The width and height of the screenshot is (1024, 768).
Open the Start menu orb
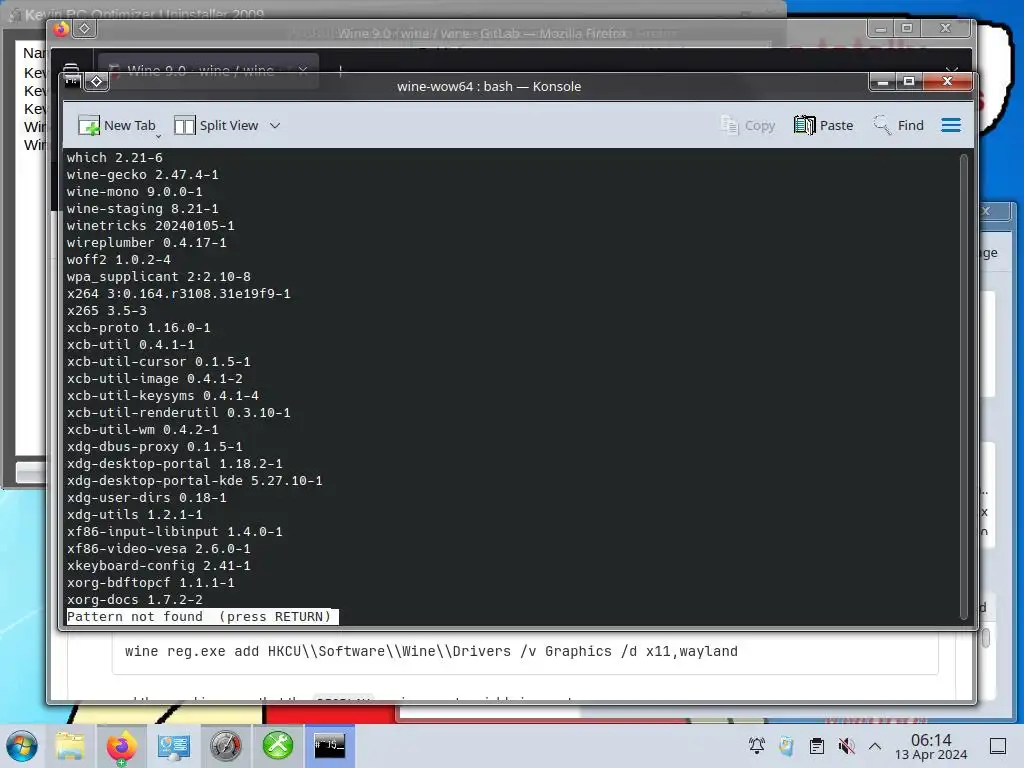pyautogui.click(x=22, y=746)
